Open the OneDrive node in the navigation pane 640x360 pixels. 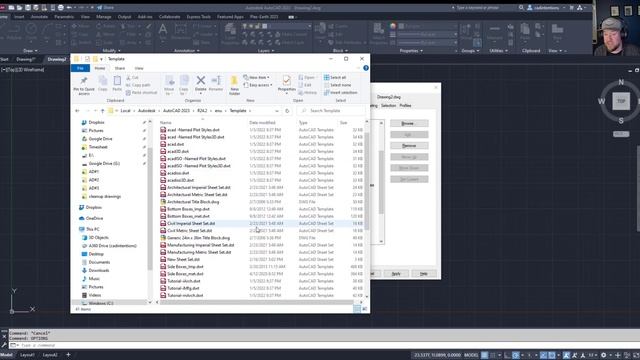tap(91, 218)
